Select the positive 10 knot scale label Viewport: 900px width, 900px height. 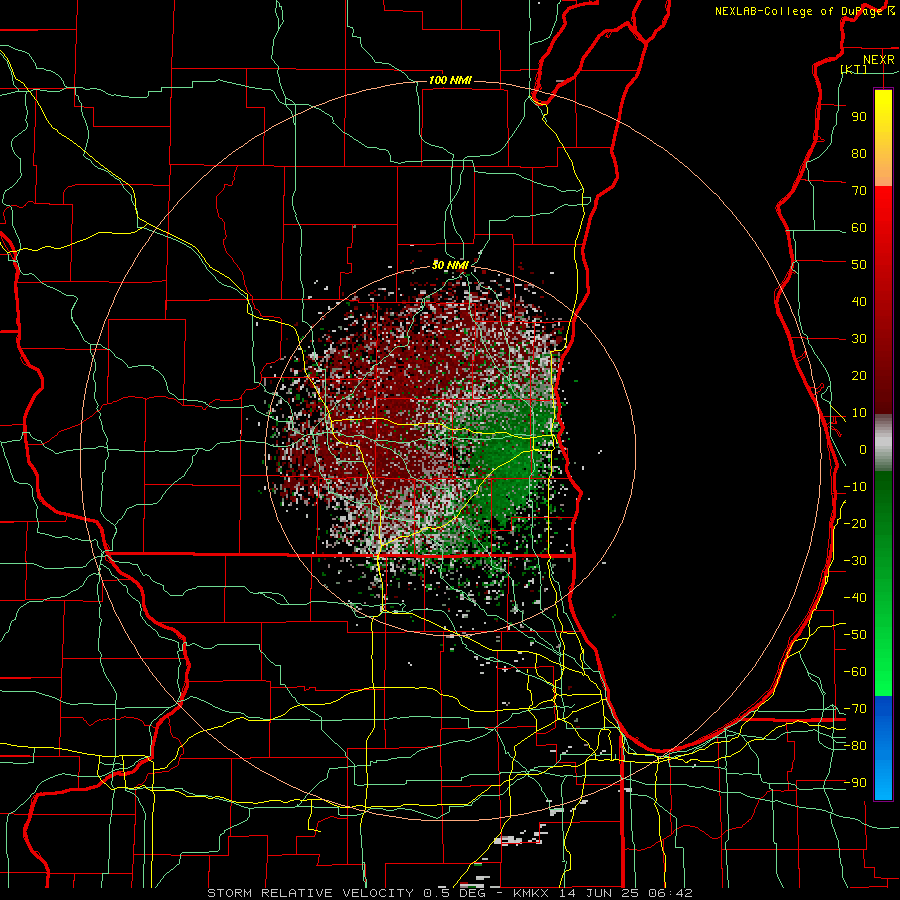(x=859, y=413)
